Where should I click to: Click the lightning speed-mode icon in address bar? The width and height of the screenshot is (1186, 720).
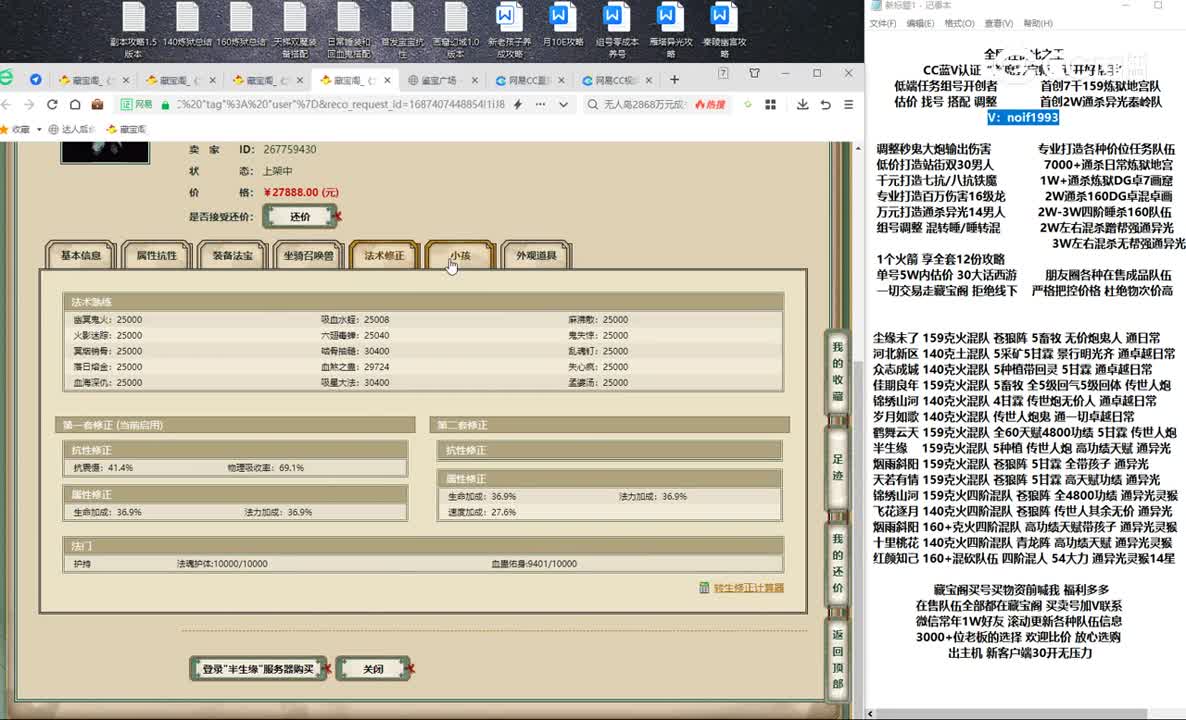(x=518, y=104)
